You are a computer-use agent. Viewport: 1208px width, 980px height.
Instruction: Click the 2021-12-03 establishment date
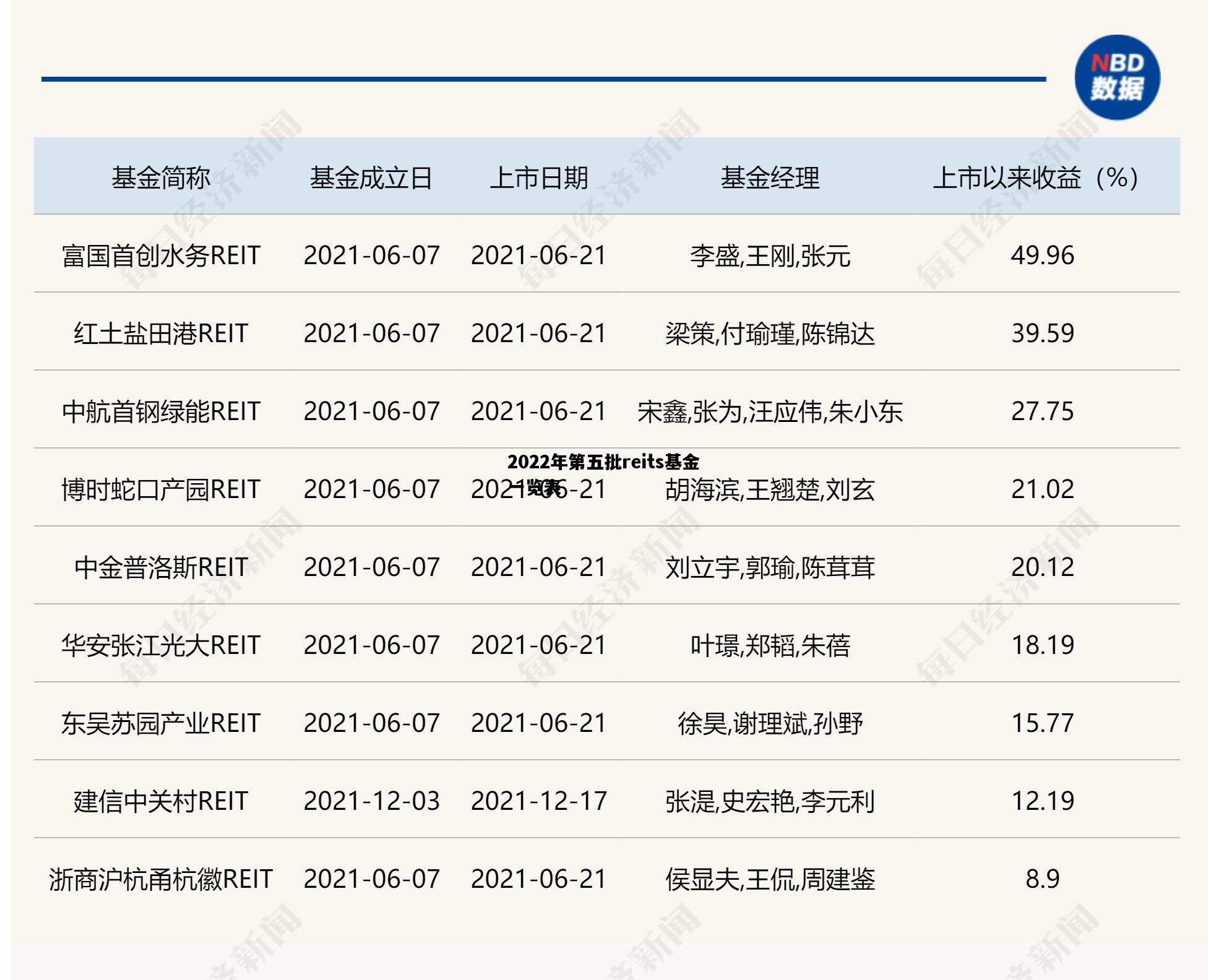pos(371,801)
